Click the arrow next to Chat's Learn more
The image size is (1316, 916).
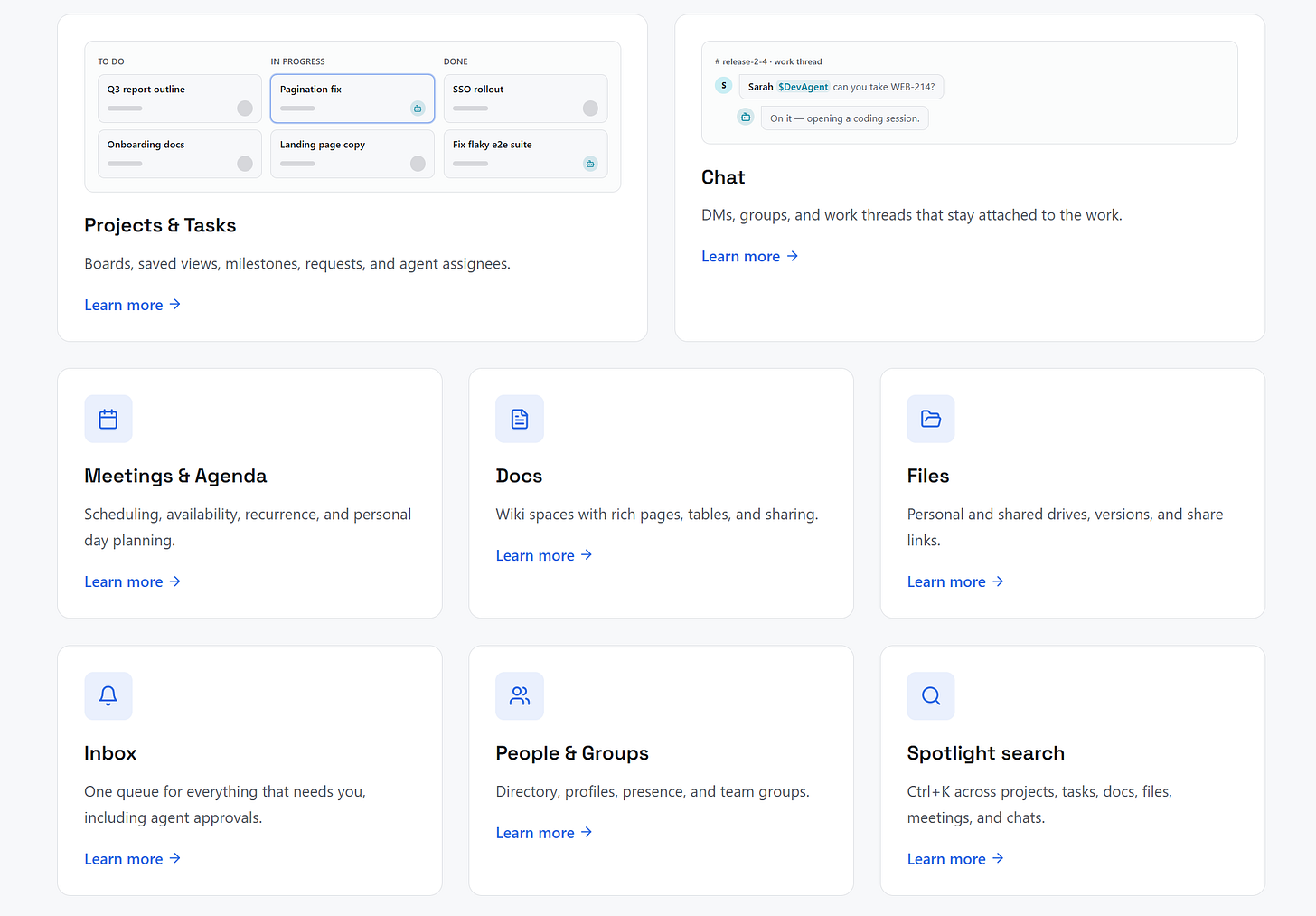coord(793,256)
